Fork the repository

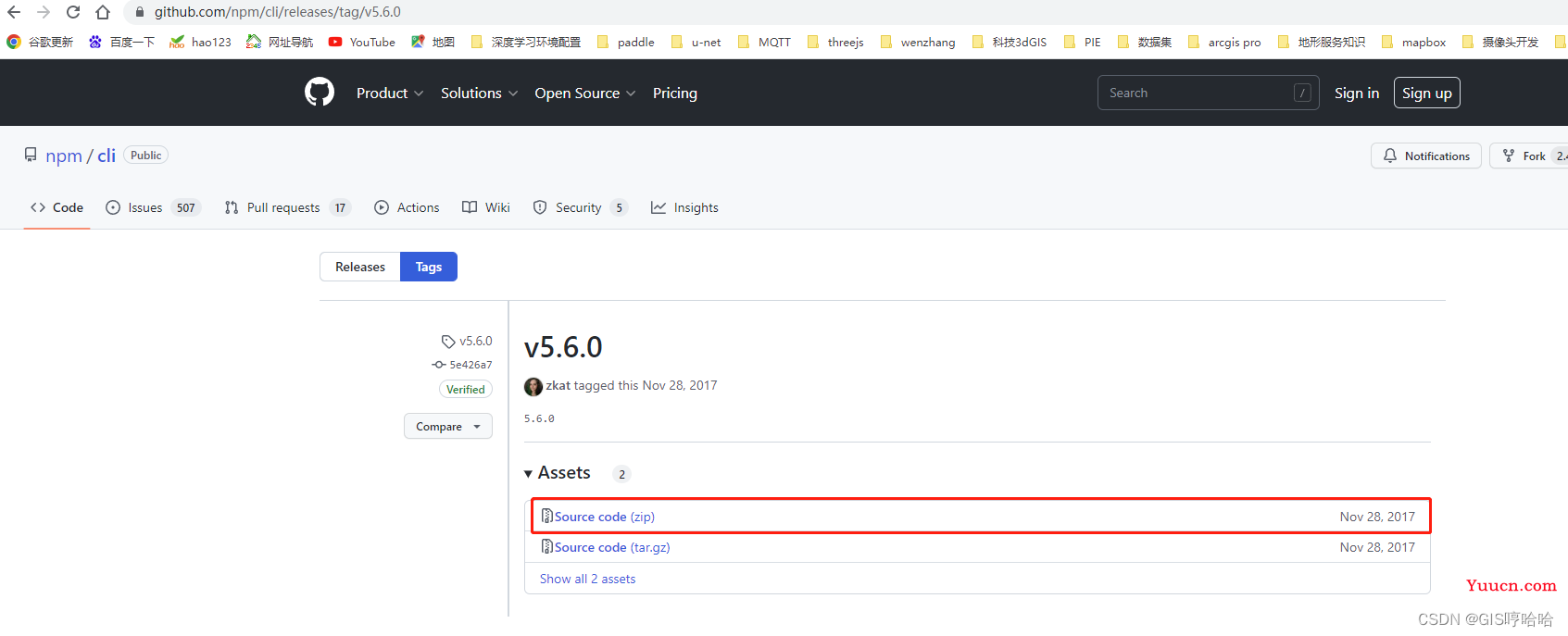(1527, 156)
